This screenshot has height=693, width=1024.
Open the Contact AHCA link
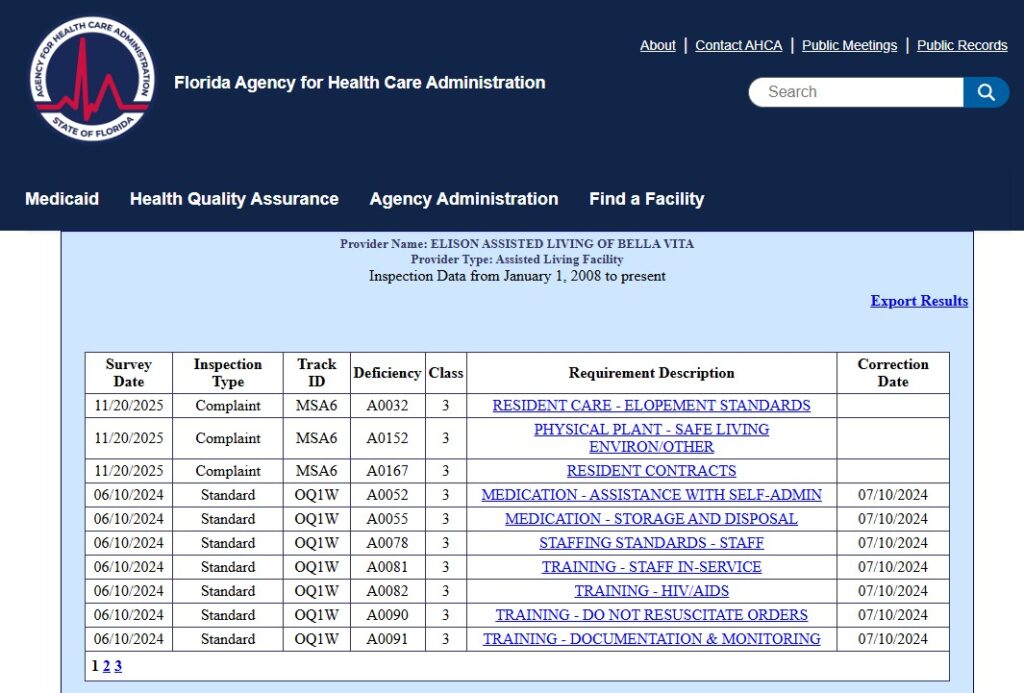click(738, 45)
